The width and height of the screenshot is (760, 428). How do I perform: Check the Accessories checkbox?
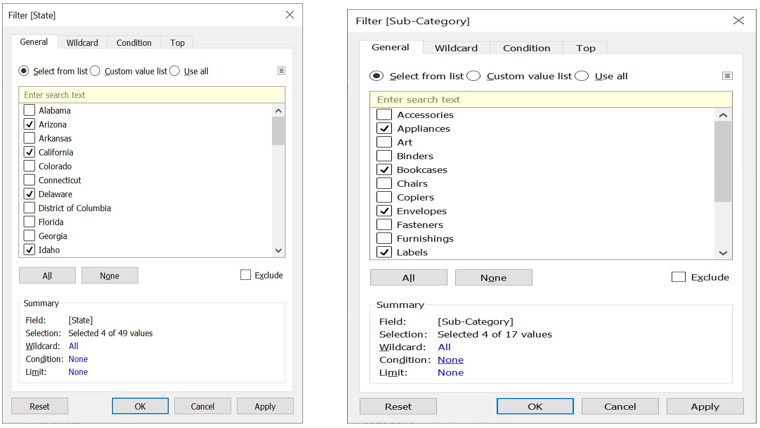384,115
